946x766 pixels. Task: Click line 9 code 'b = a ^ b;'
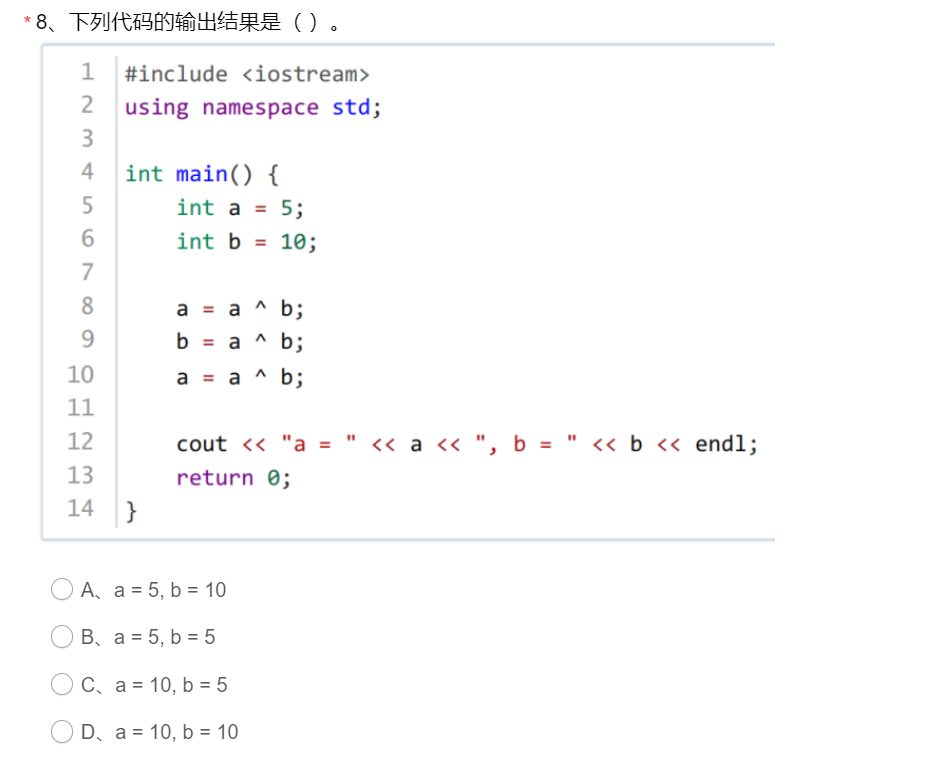click(240, 342)
